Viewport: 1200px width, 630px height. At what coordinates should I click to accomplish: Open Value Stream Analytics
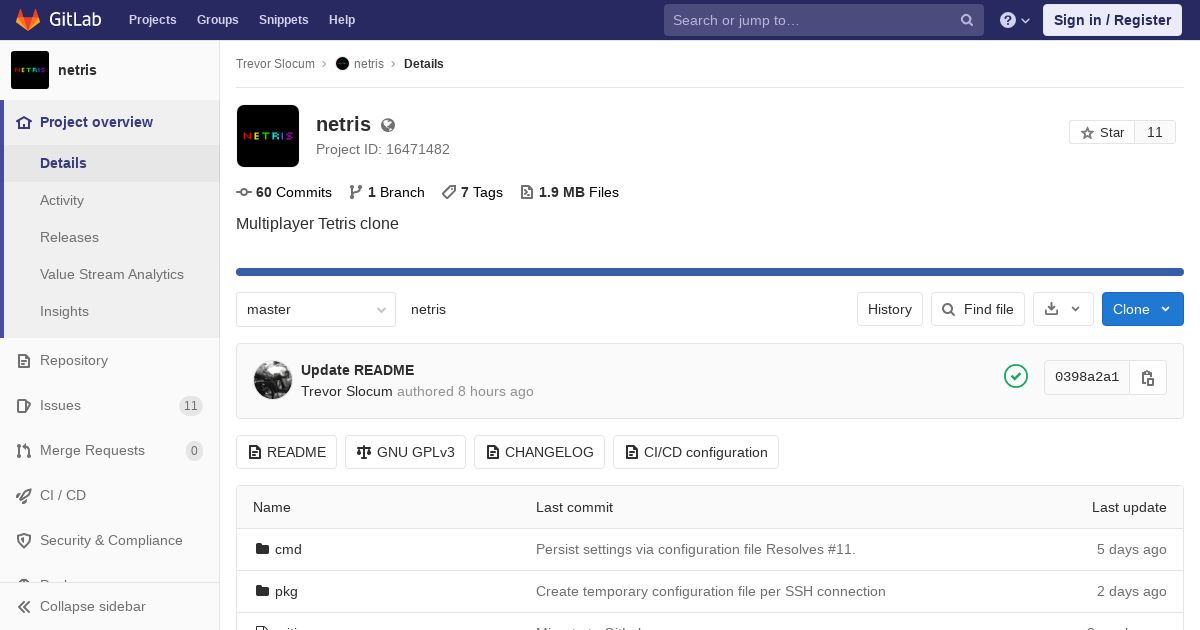(x=112, y=274)
